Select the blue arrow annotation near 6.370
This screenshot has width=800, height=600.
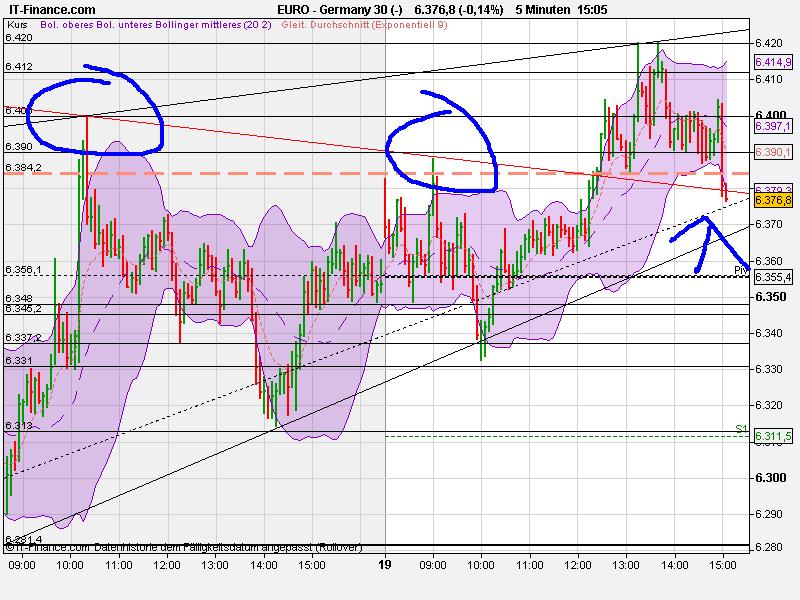click(705, 245)
